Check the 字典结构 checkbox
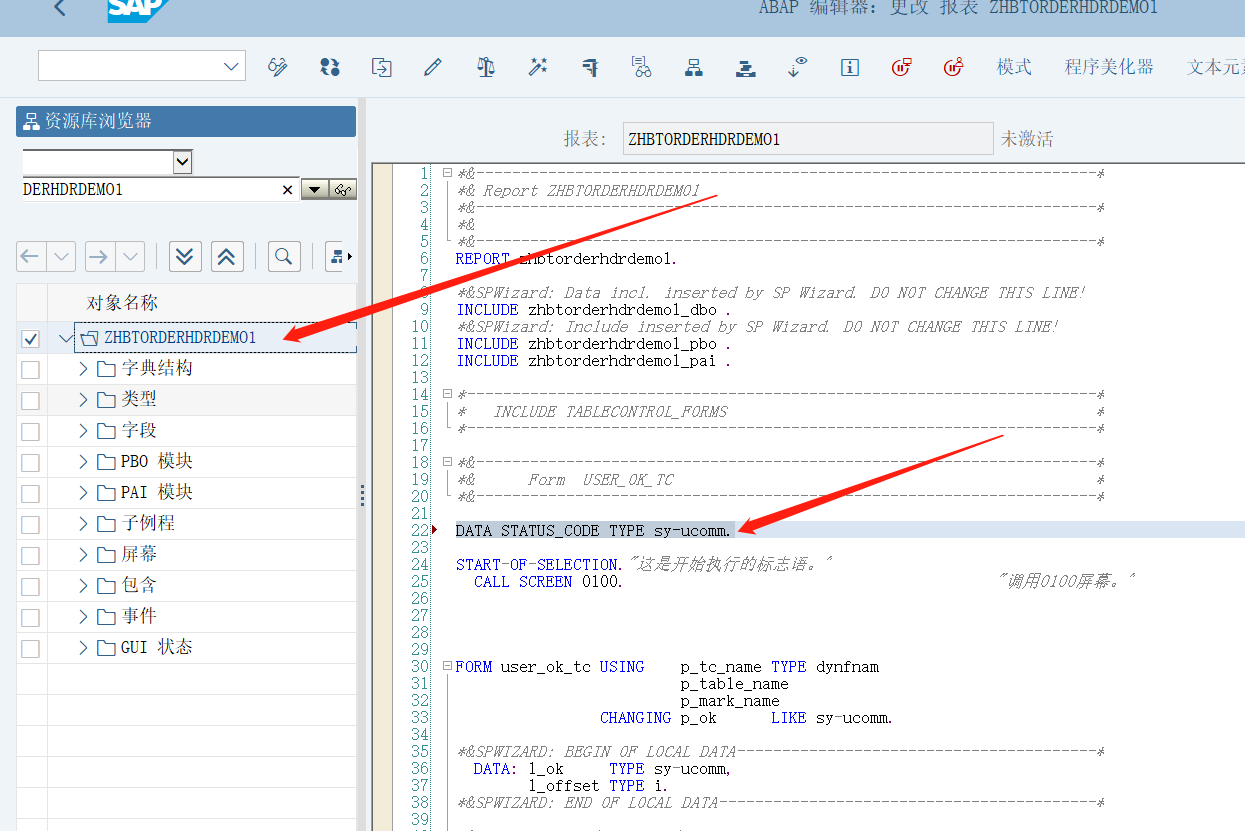 (x=29, y=368)
